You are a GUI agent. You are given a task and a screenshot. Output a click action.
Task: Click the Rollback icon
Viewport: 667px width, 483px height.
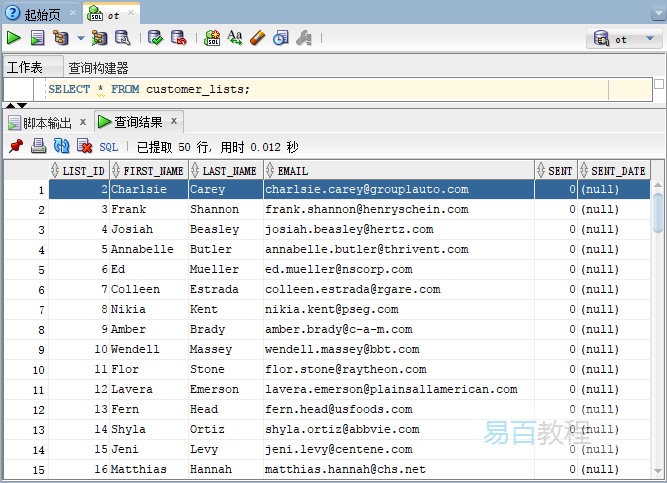point(178,38)
